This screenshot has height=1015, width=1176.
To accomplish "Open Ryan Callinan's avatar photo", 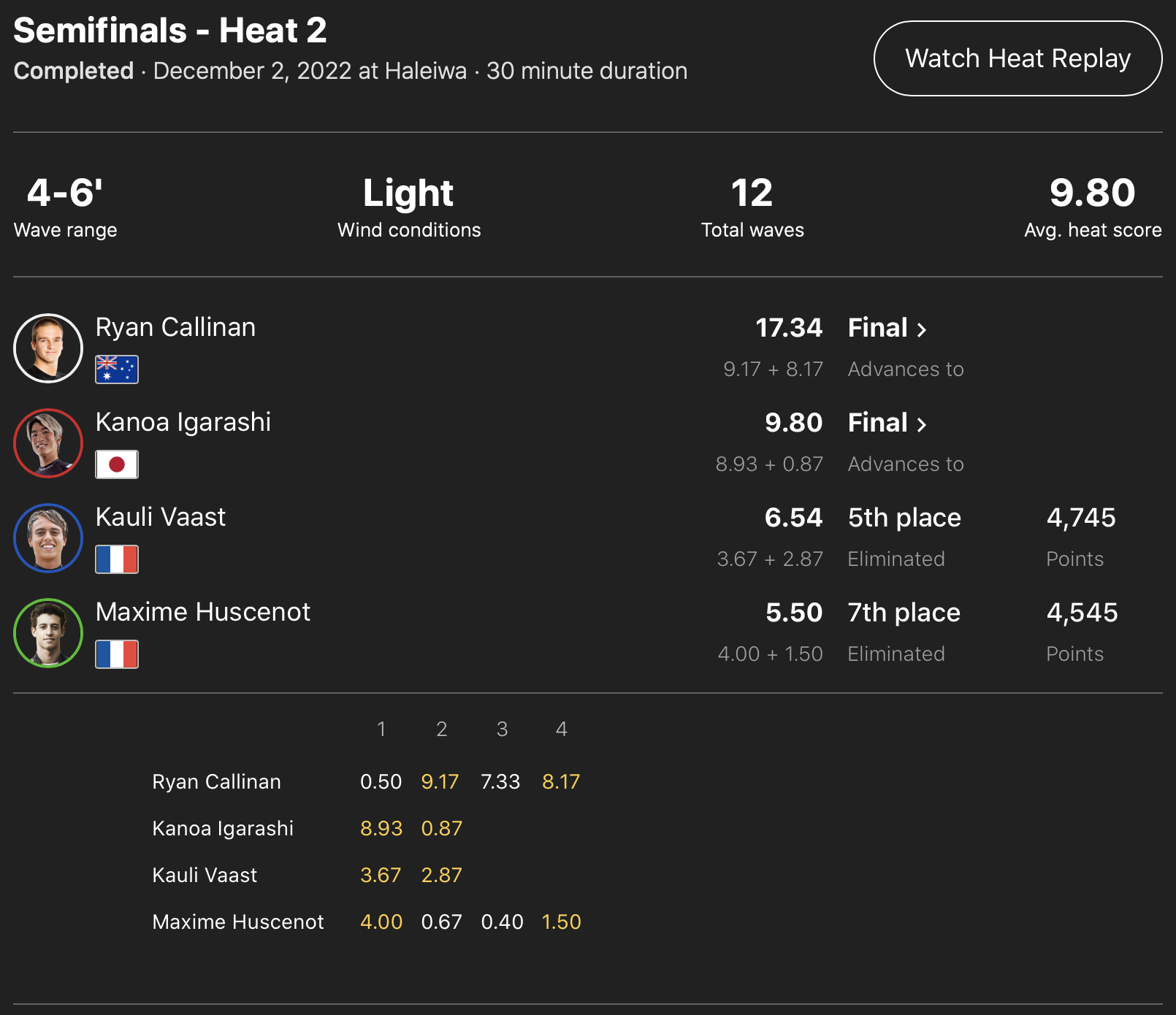I will pos(48,348).
